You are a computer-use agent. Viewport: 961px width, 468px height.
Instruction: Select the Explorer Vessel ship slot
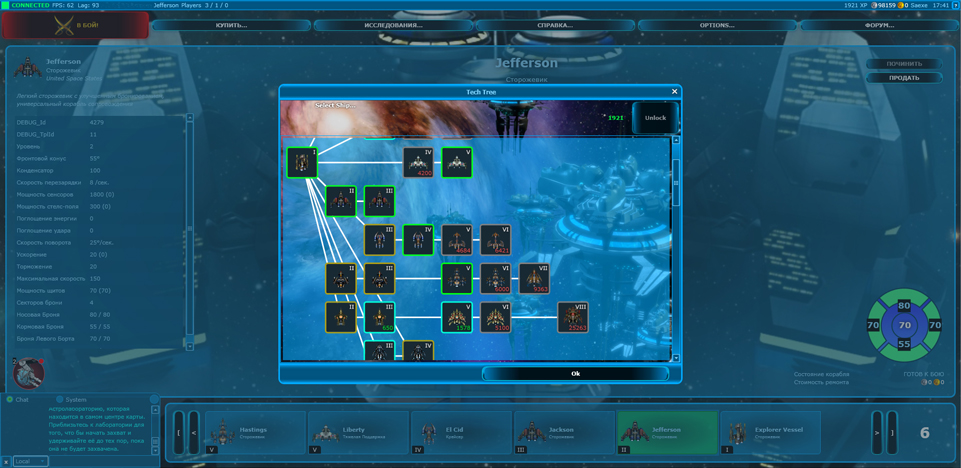point(770,432)
